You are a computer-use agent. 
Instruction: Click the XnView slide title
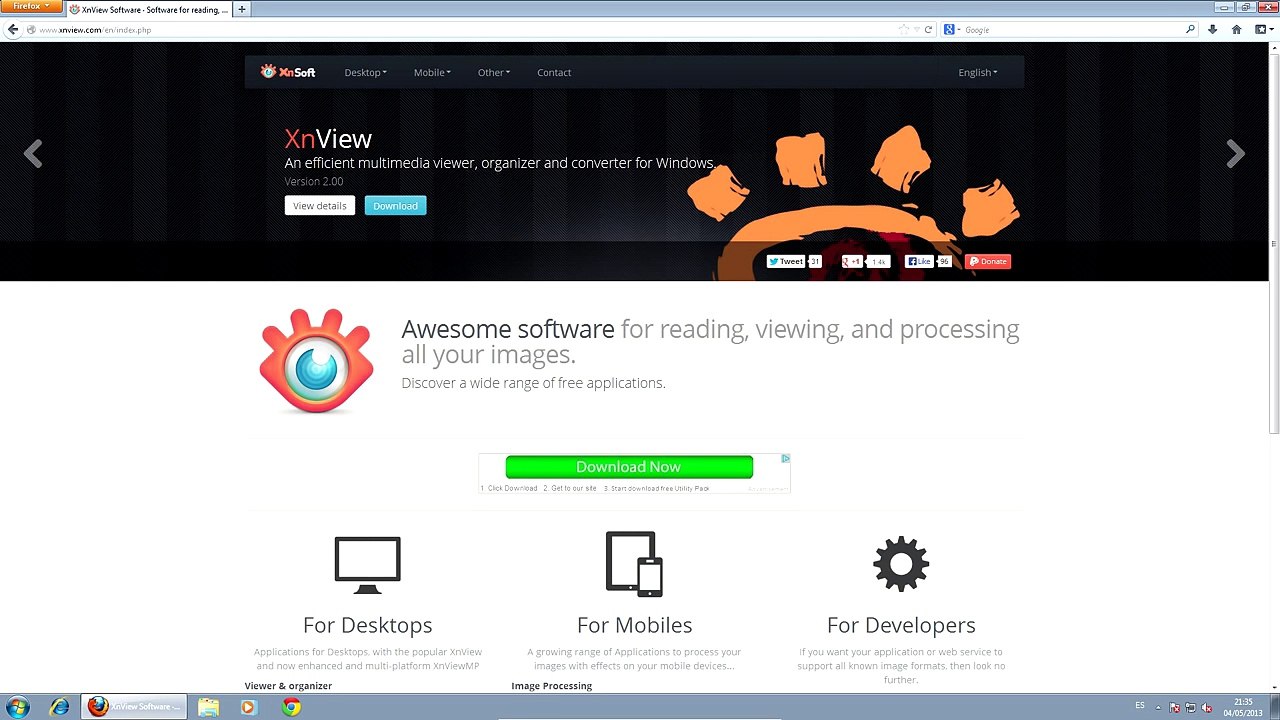coord(328,139)
